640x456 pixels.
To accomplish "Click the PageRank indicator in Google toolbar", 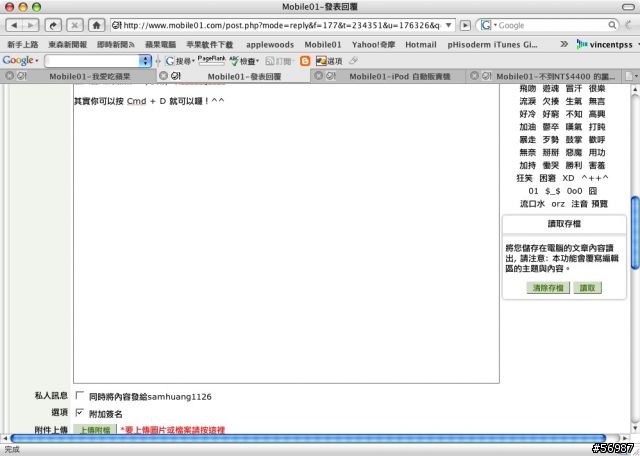I will (211, 60).
